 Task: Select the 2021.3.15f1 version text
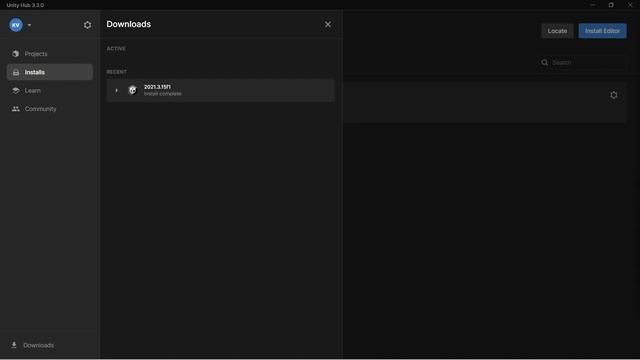(157, 87)
